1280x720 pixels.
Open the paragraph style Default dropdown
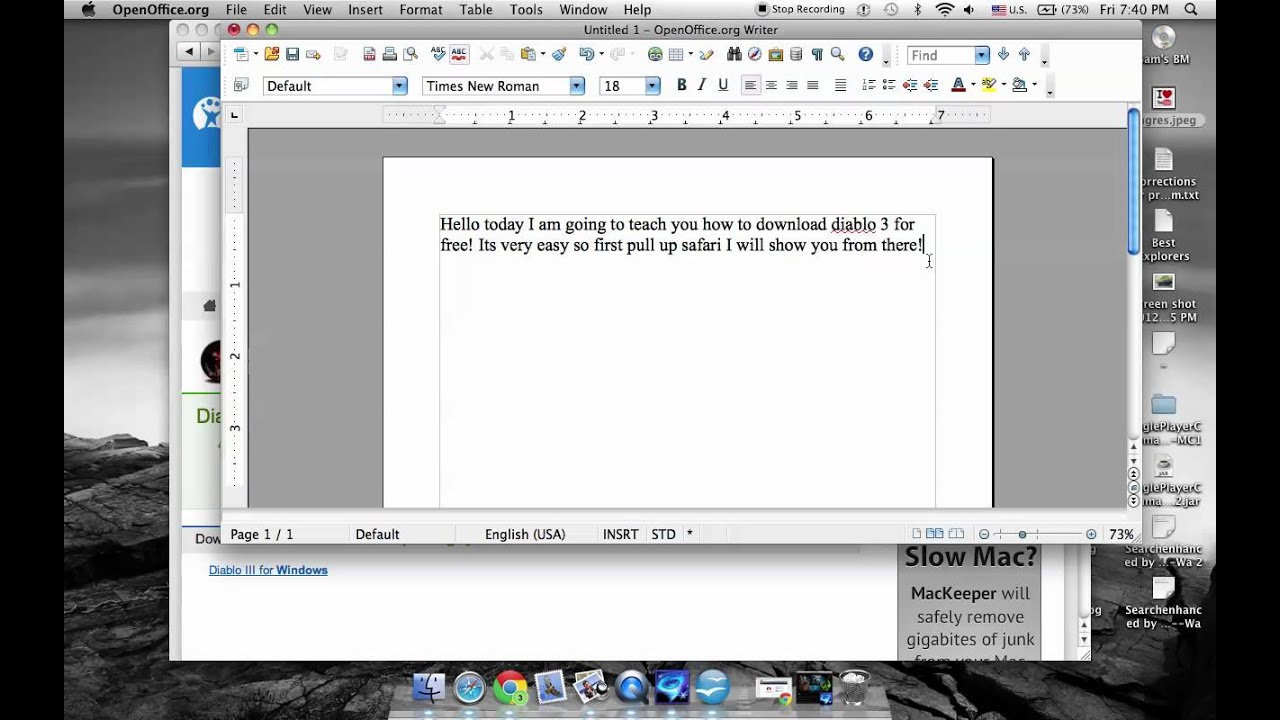(x=400, y=86)
